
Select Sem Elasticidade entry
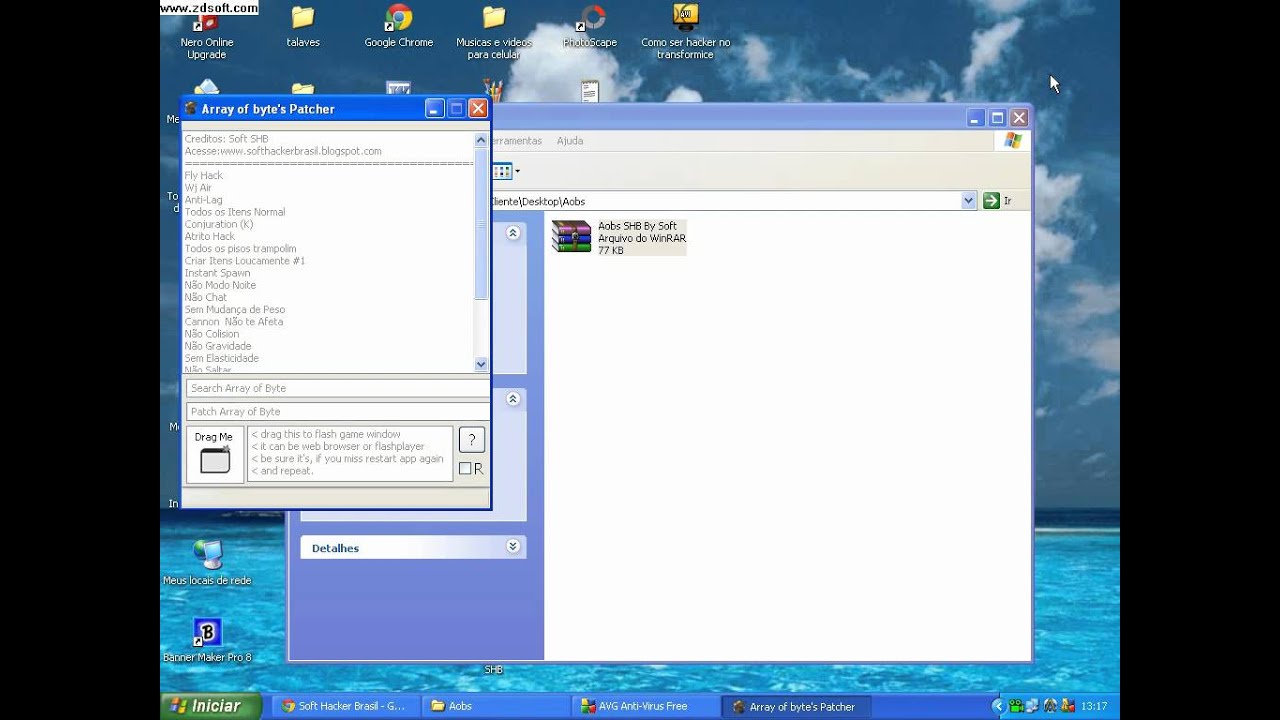coord(222,358)
